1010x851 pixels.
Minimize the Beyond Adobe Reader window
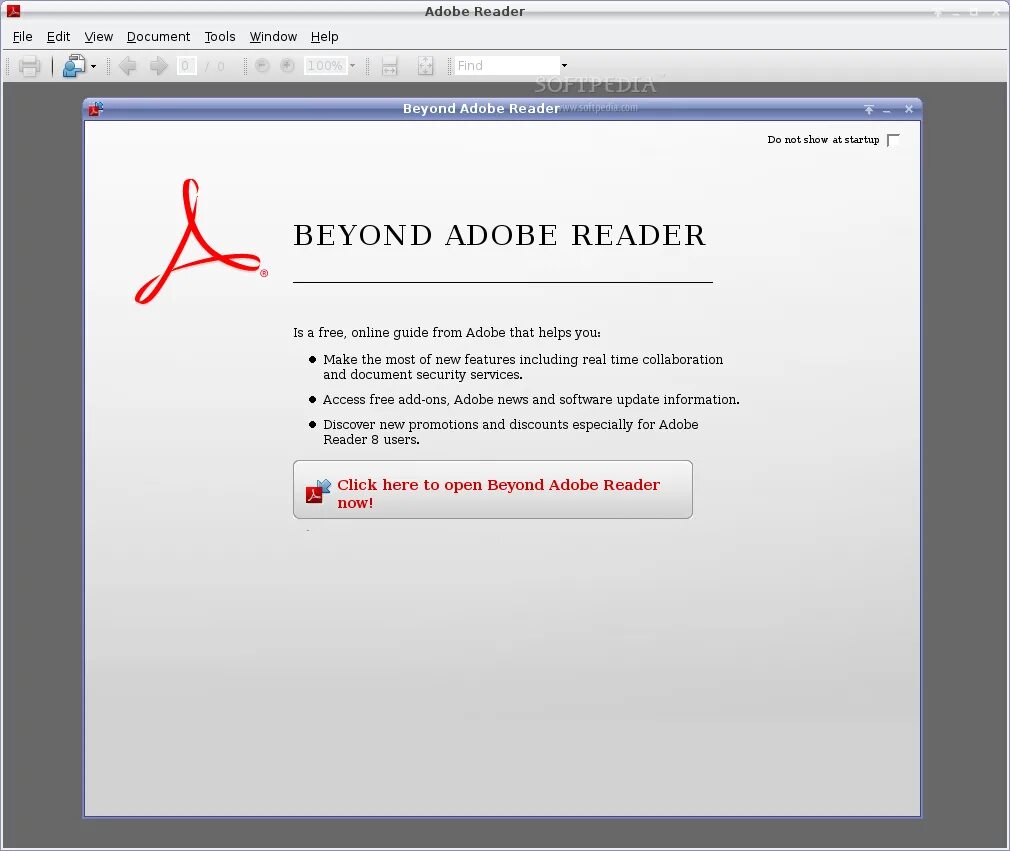point(887,110)
